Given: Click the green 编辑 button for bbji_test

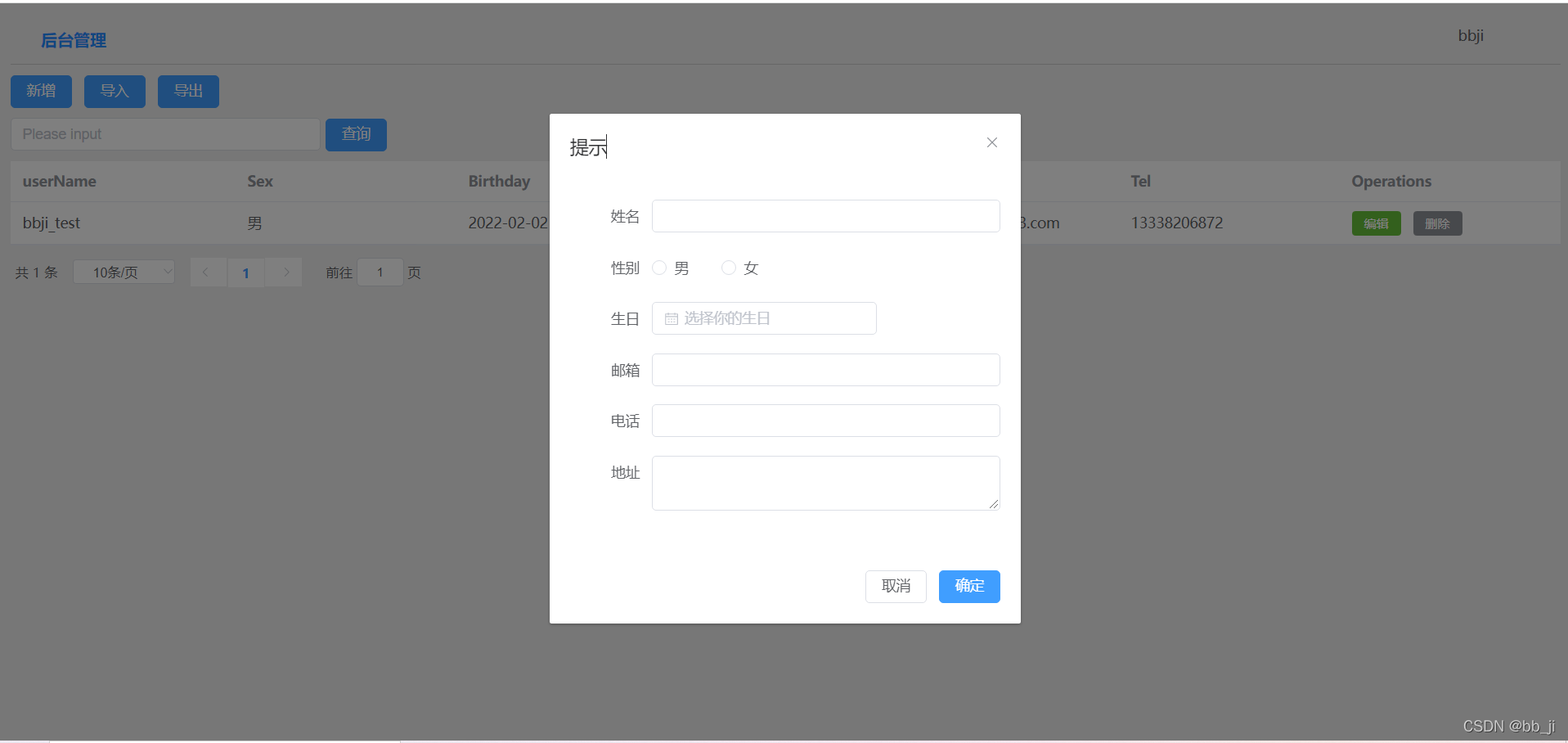Looking at the screenshot, I should coord(1376,223).
